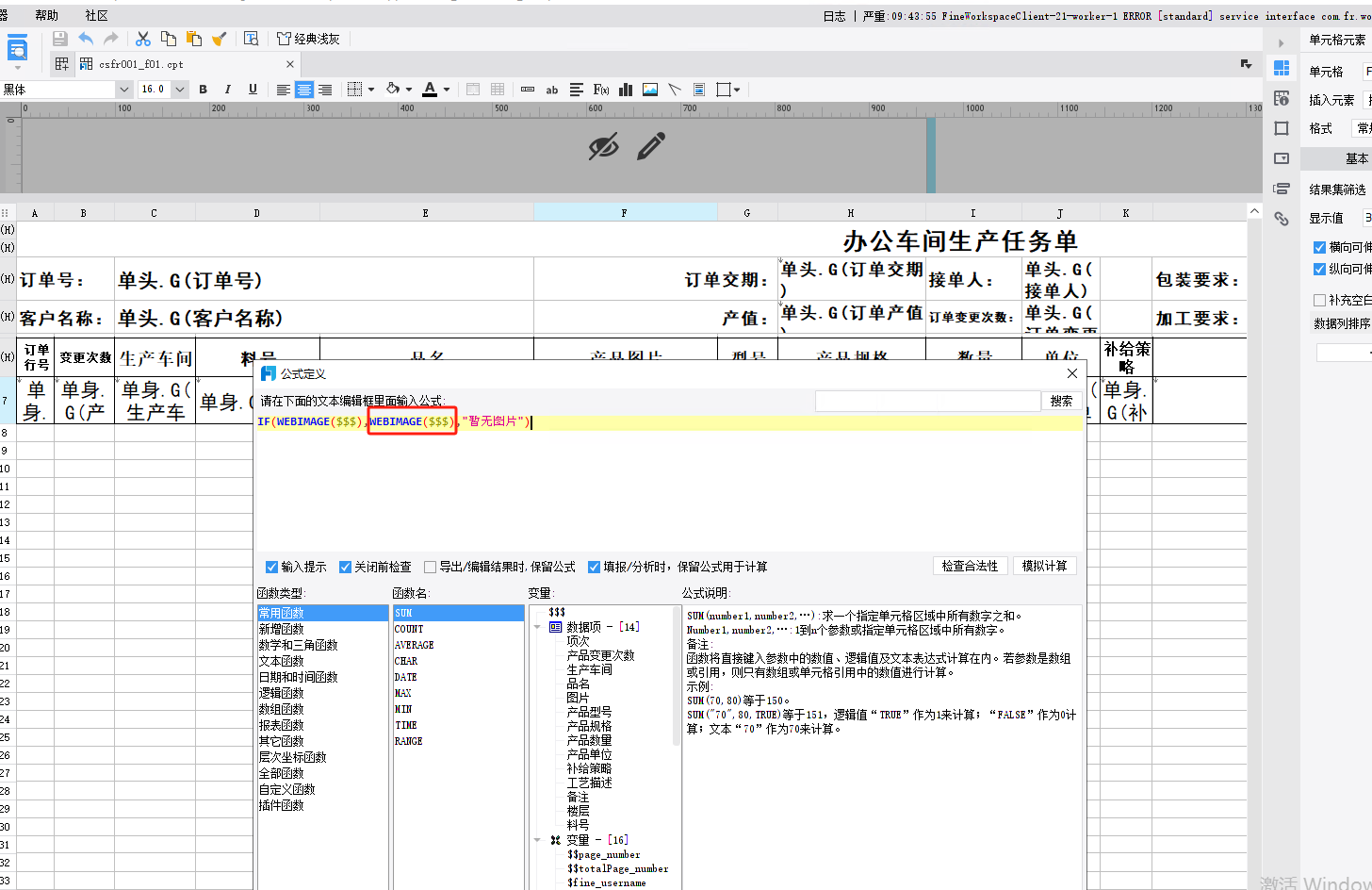This screenshot has height=890, width=1372.
Task: Click the 模拟计算 button
Action: point(1044,566)
